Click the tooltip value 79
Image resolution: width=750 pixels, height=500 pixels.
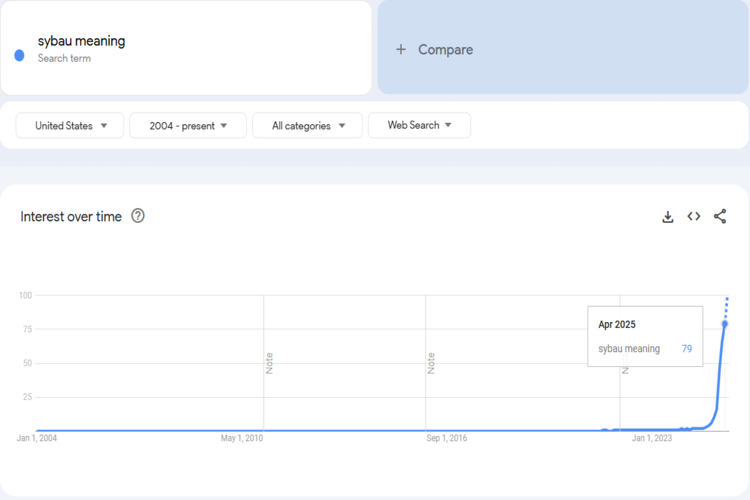pyautogui.click(x=687, y=348)
